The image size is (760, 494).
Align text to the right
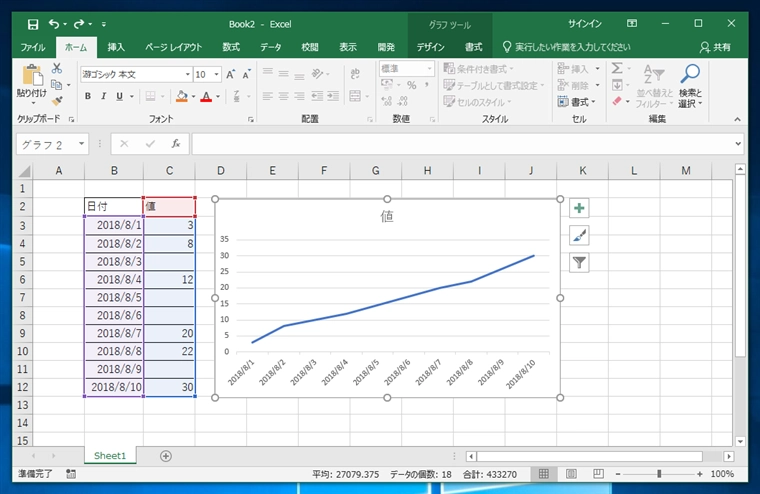click(300, 96)
